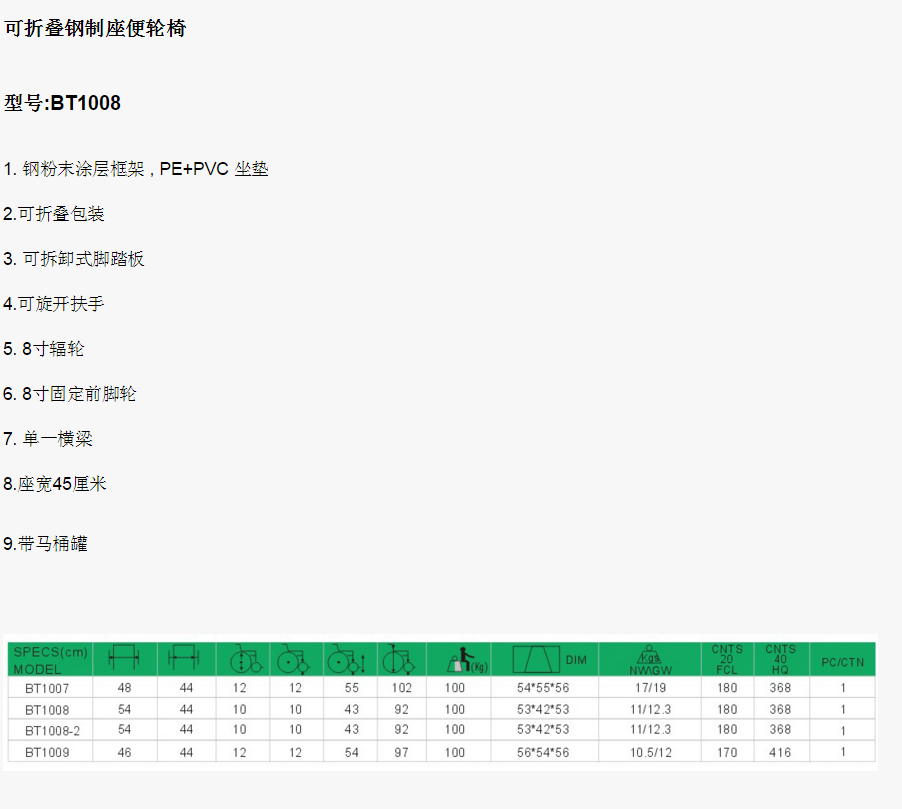Select feature line 7. 单一横梁
902x809 pixels.
48,439
